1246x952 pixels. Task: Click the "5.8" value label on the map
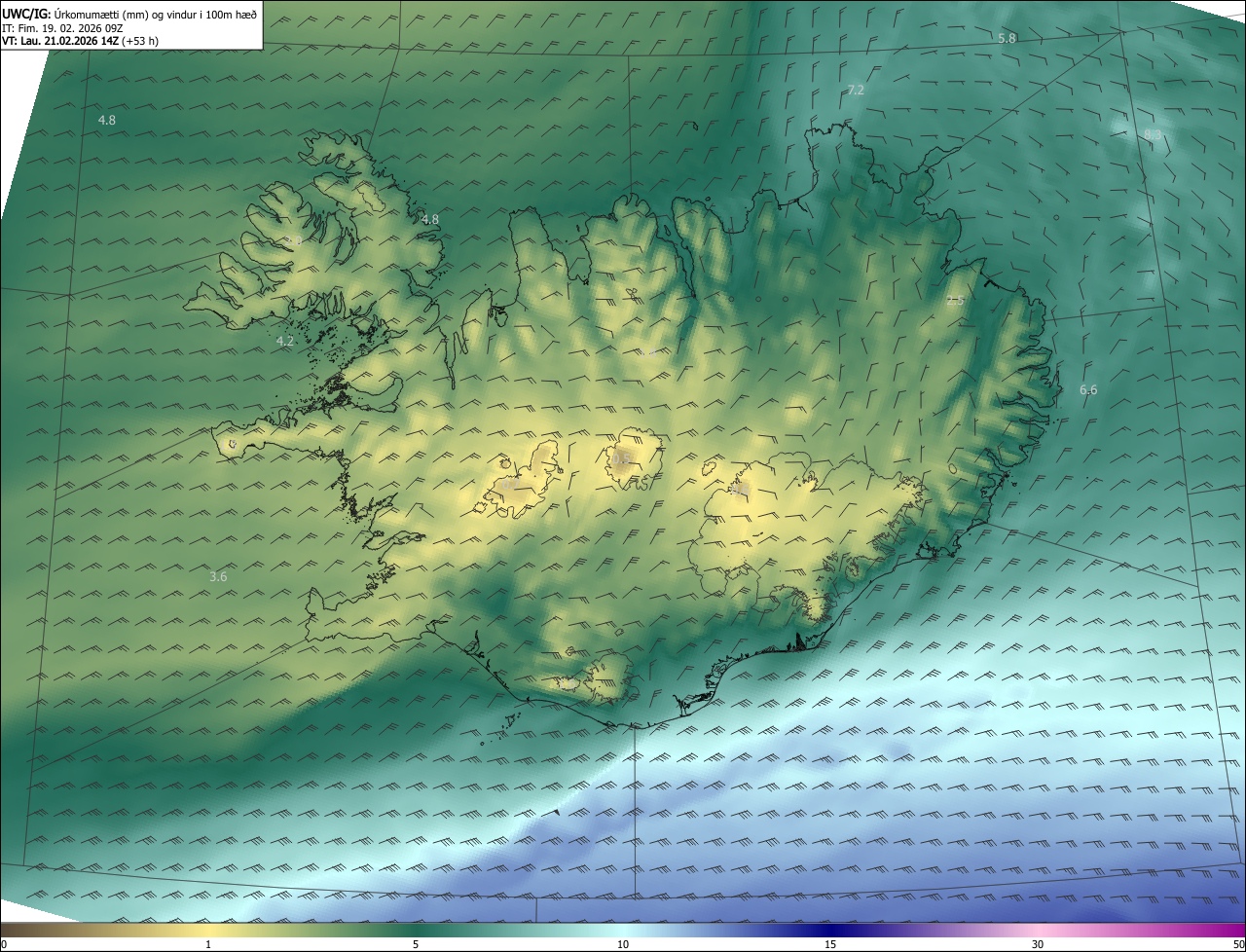point(1007,38)
